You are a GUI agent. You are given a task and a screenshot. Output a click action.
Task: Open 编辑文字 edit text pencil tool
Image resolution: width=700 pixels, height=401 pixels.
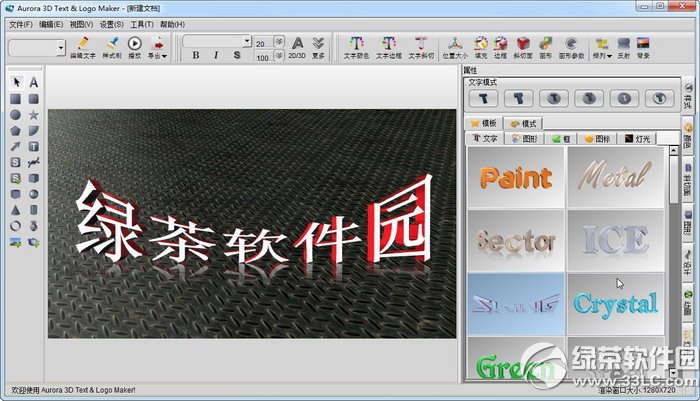coord(83,47)
